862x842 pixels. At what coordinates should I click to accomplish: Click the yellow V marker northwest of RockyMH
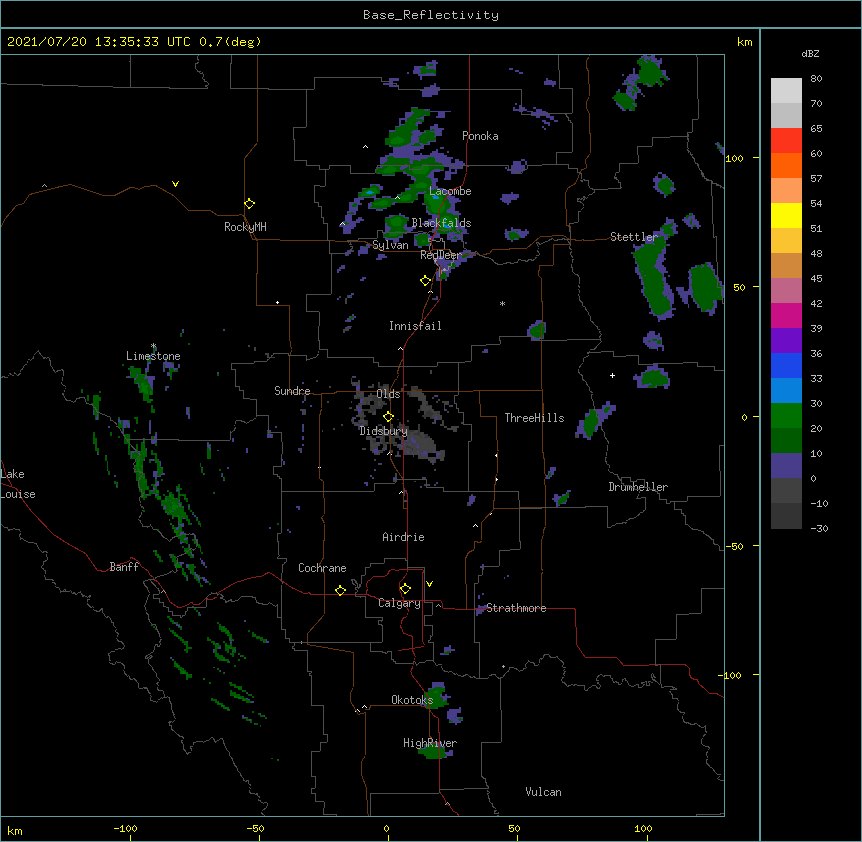175,184
